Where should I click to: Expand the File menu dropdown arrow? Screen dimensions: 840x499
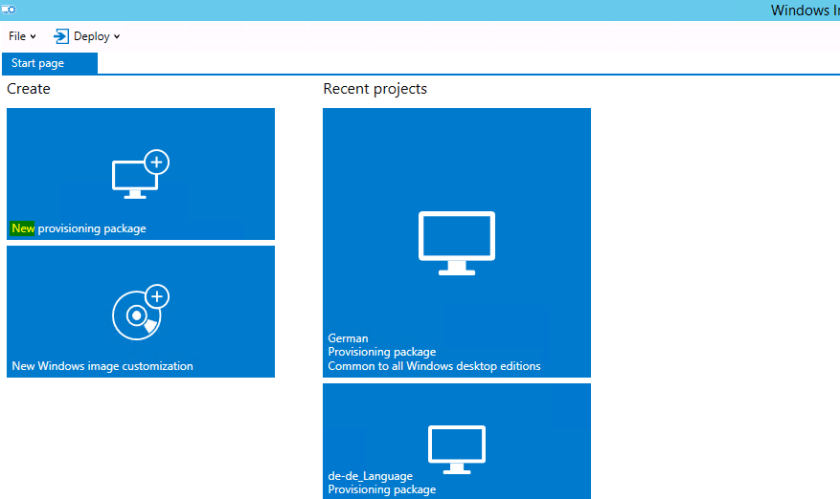coord(33,37)
